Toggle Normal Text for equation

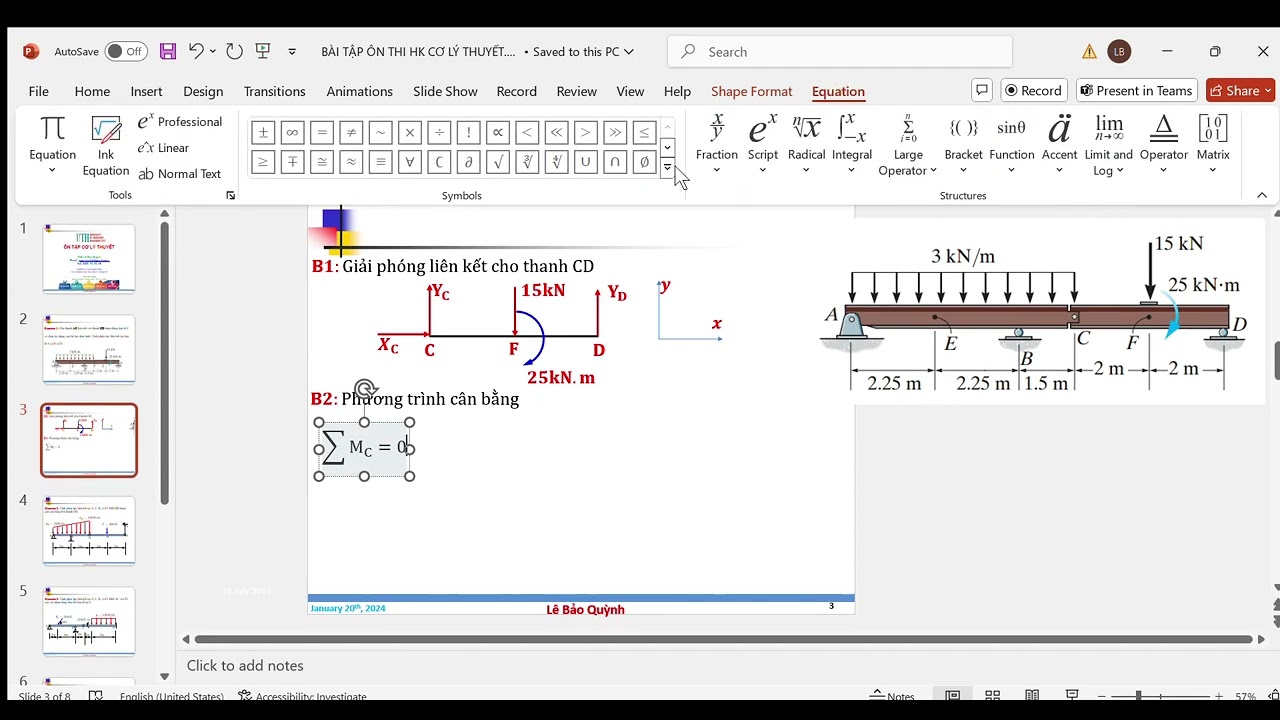coord(180,173)
